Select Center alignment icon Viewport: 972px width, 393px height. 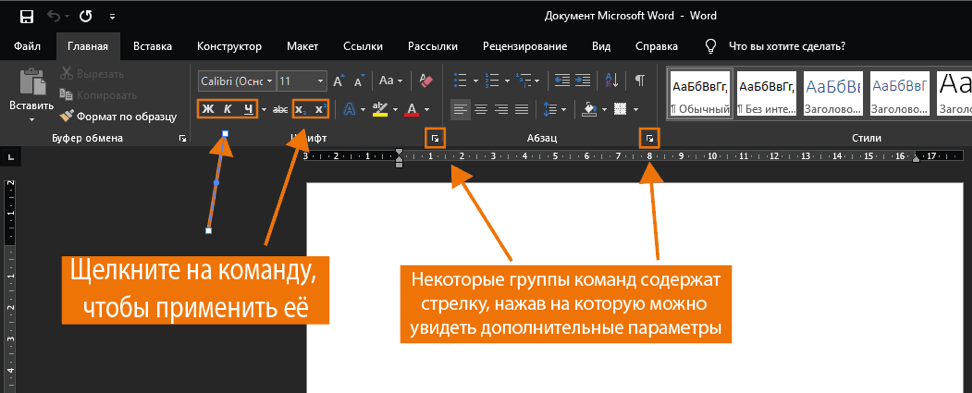tap(480, 110)
